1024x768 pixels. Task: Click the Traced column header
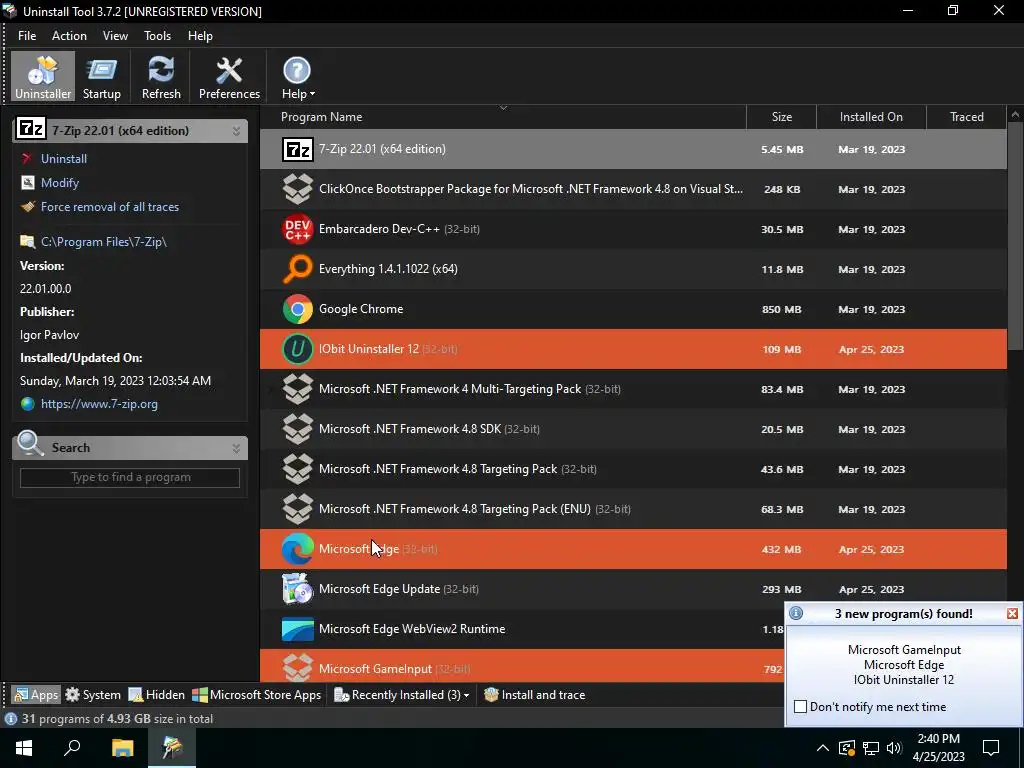click(x=967, y=117)
